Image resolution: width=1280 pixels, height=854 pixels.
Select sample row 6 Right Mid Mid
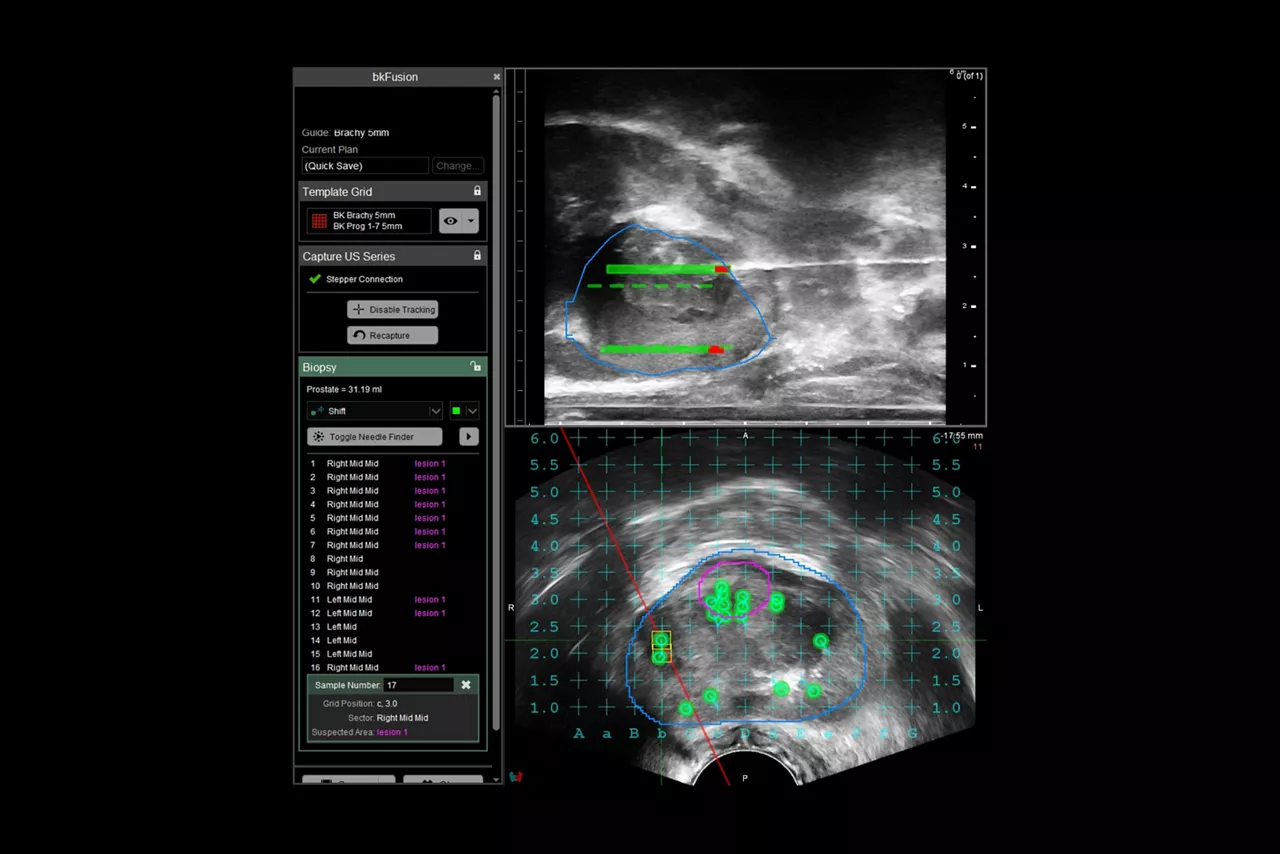coord(392,532)
